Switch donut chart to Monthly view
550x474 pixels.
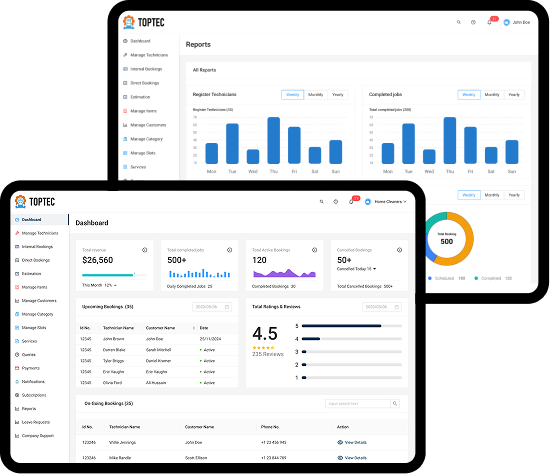492,195
